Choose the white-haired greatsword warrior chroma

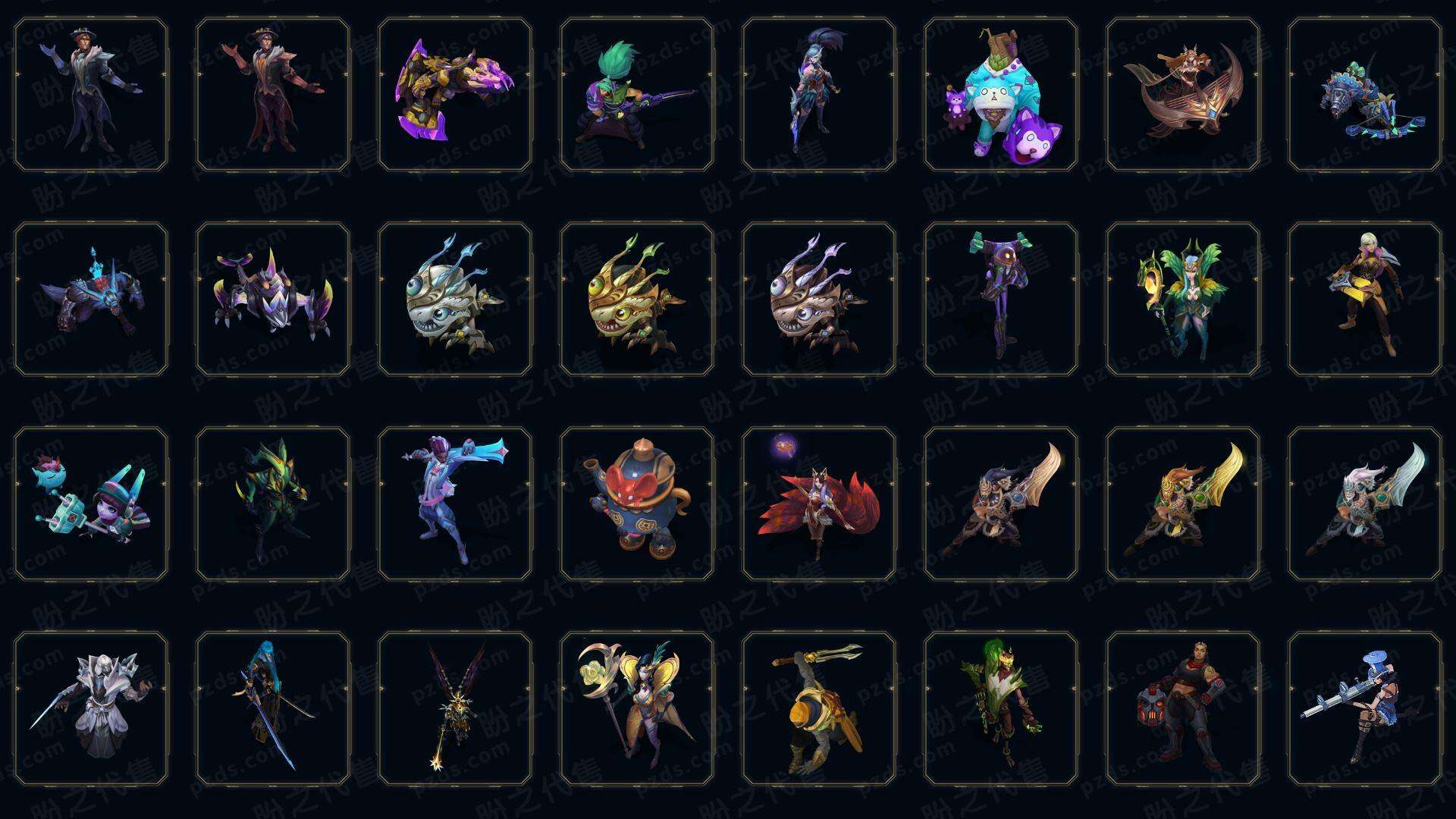click(x=1365, y=504)
